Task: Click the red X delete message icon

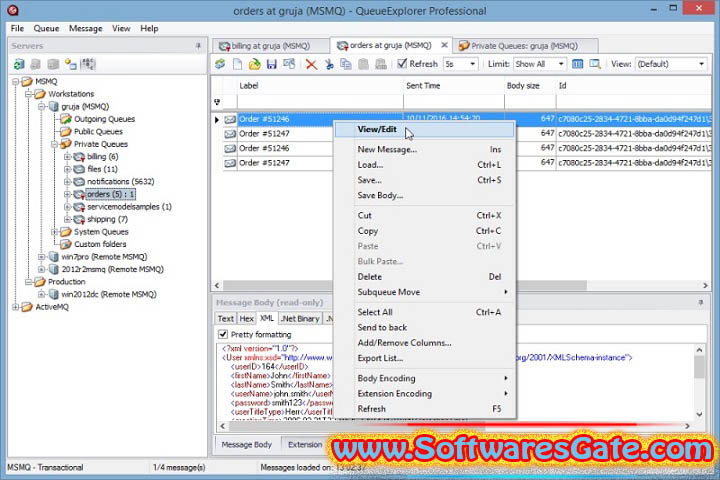Action: coord(311,64)
